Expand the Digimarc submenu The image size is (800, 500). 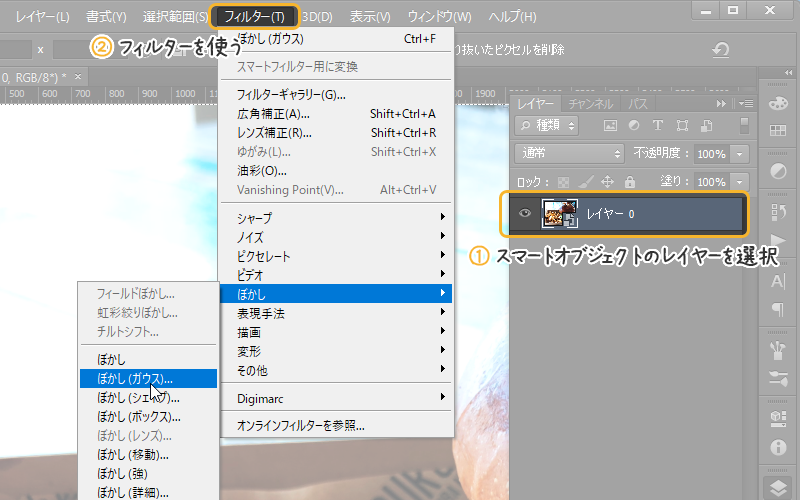click(x=337, y=398)
